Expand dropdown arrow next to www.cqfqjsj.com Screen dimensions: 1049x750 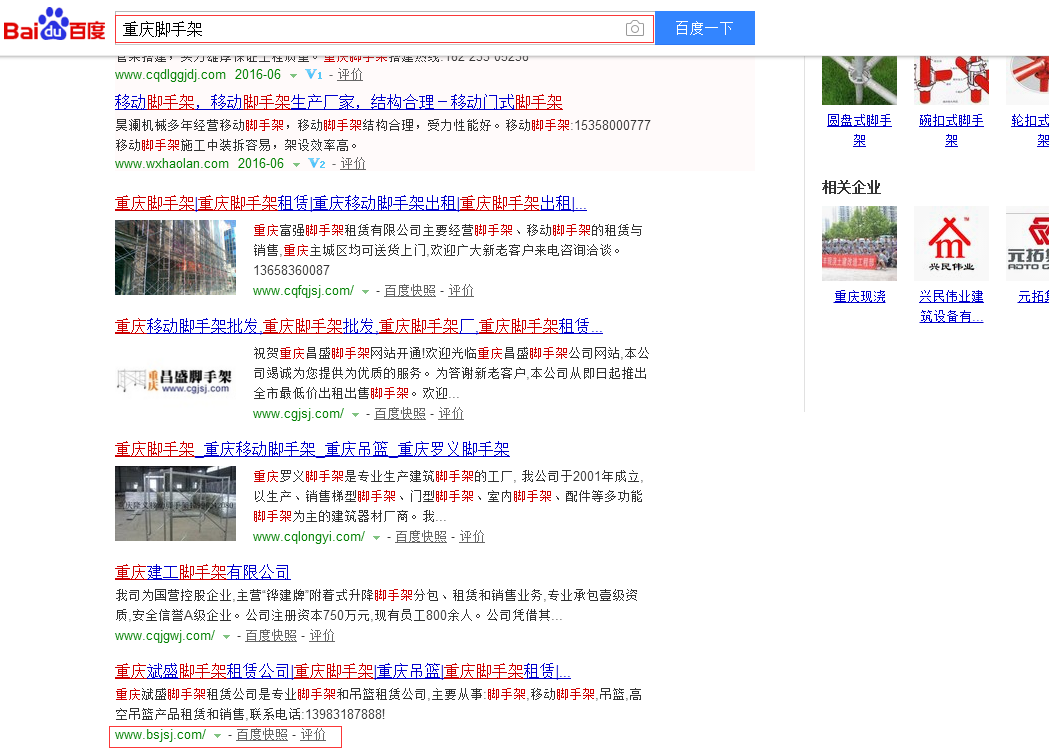pyautogui.click(x=365, y=292)
